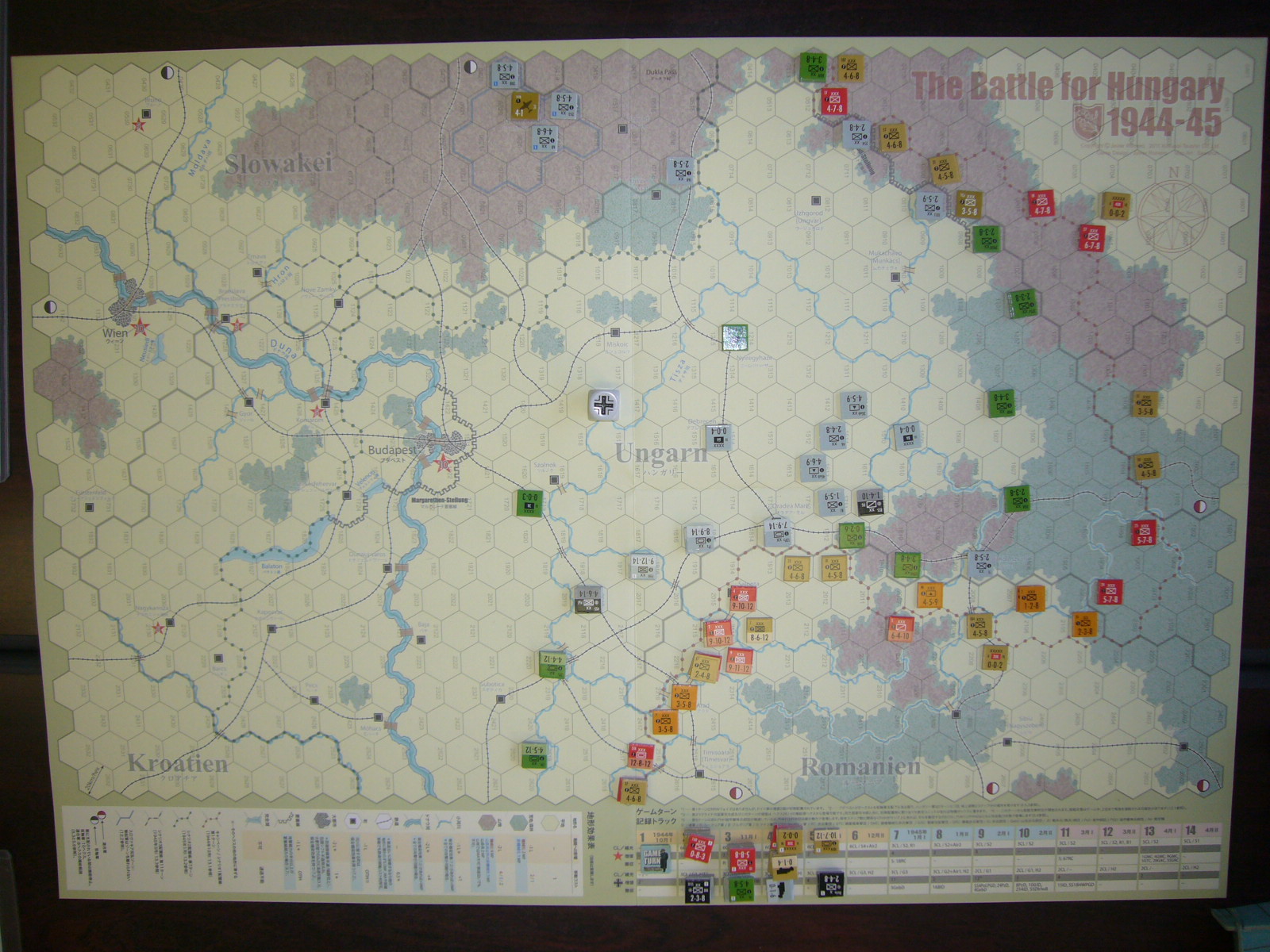Viewport: 1270px width, 952px height.
Task: Select the blue 7-9-14 panzer counter
Action: click(x=779, y=532)
